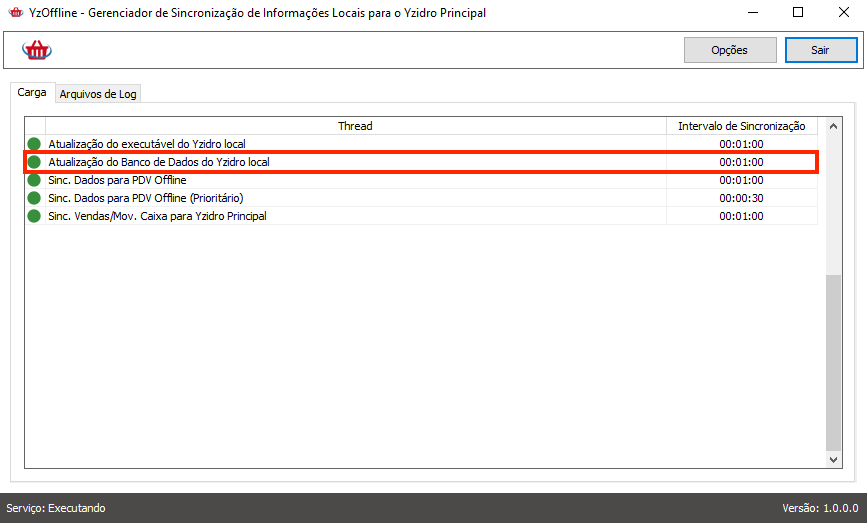Click the Serviço: Executando status text
The width and height of the screenshot is (867, 523).
coord(56,508)
